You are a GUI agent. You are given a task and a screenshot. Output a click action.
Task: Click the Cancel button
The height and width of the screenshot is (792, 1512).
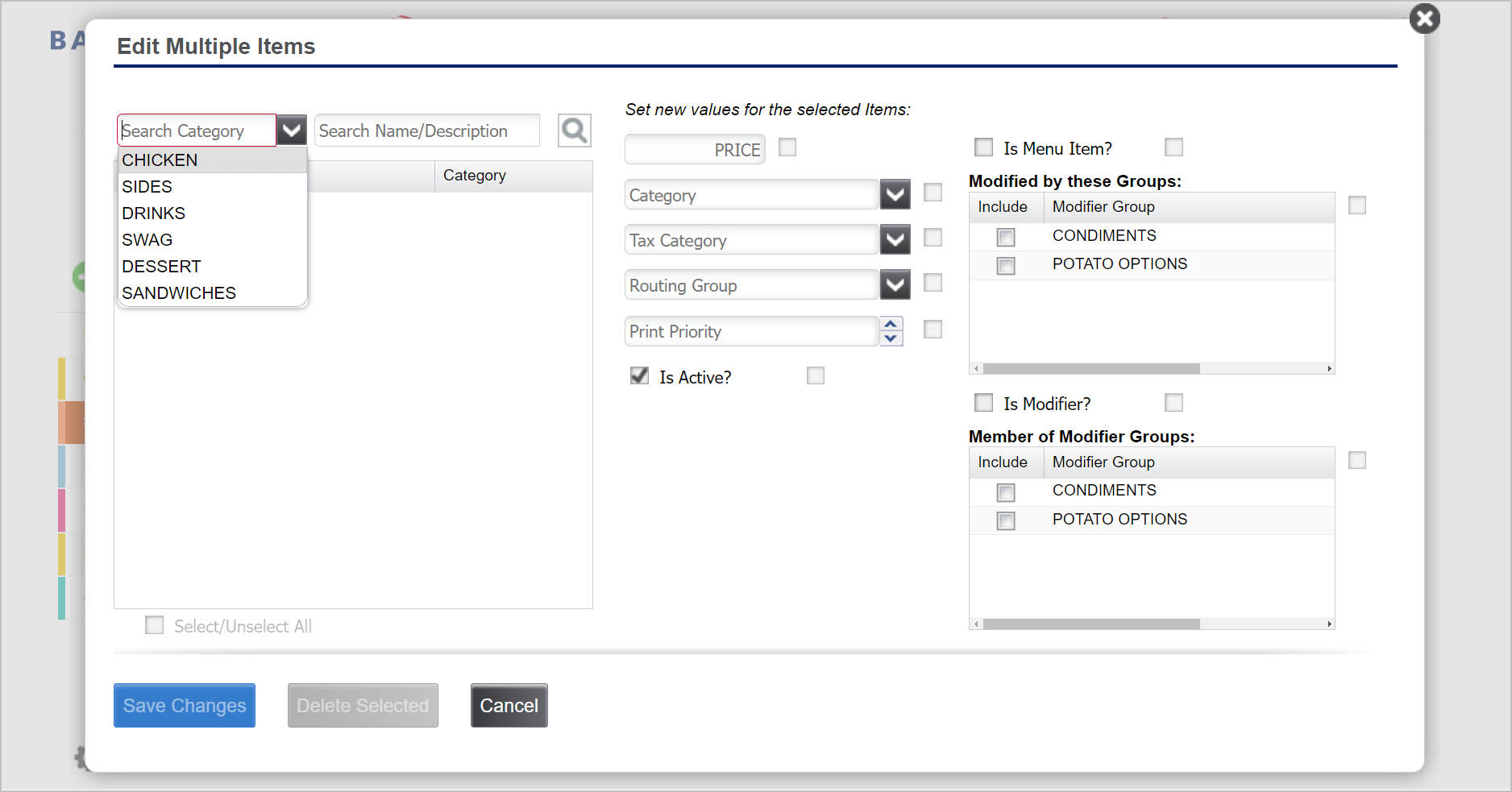pos(509,706)
